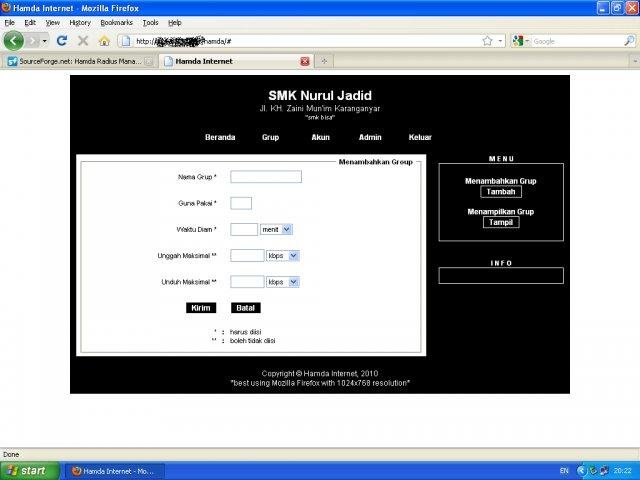This screenshot has height=480, width=640.
Task: Open the menit time unit dropdown
Action: [x=276, y=229]
